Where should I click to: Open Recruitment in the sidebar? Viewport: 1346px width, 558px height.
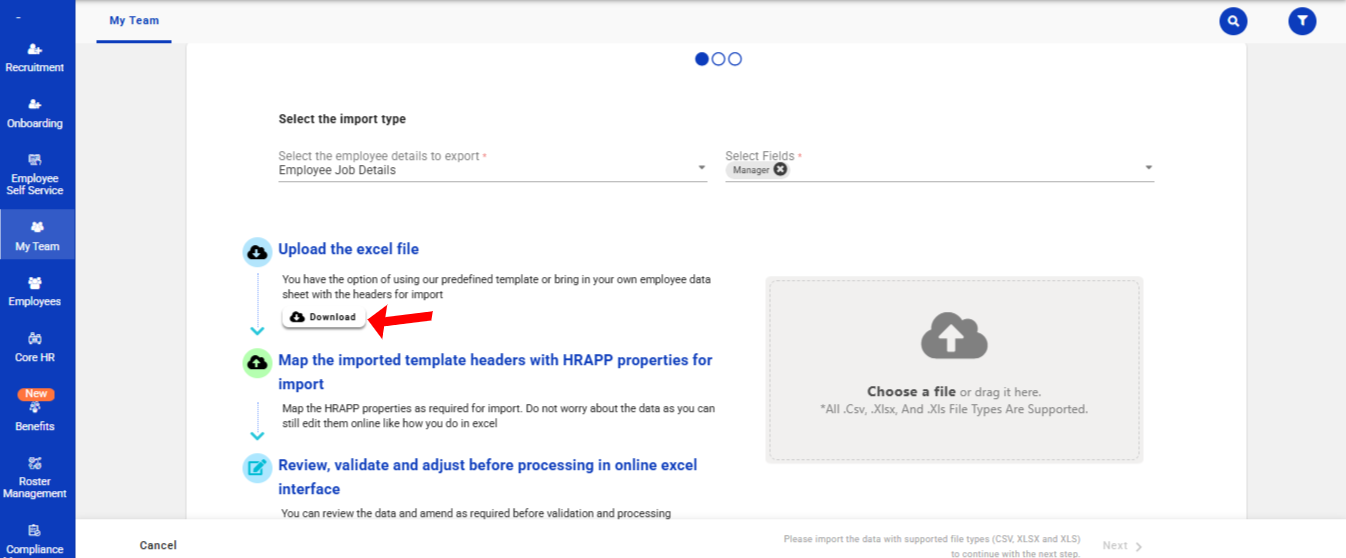click(35, 58)
